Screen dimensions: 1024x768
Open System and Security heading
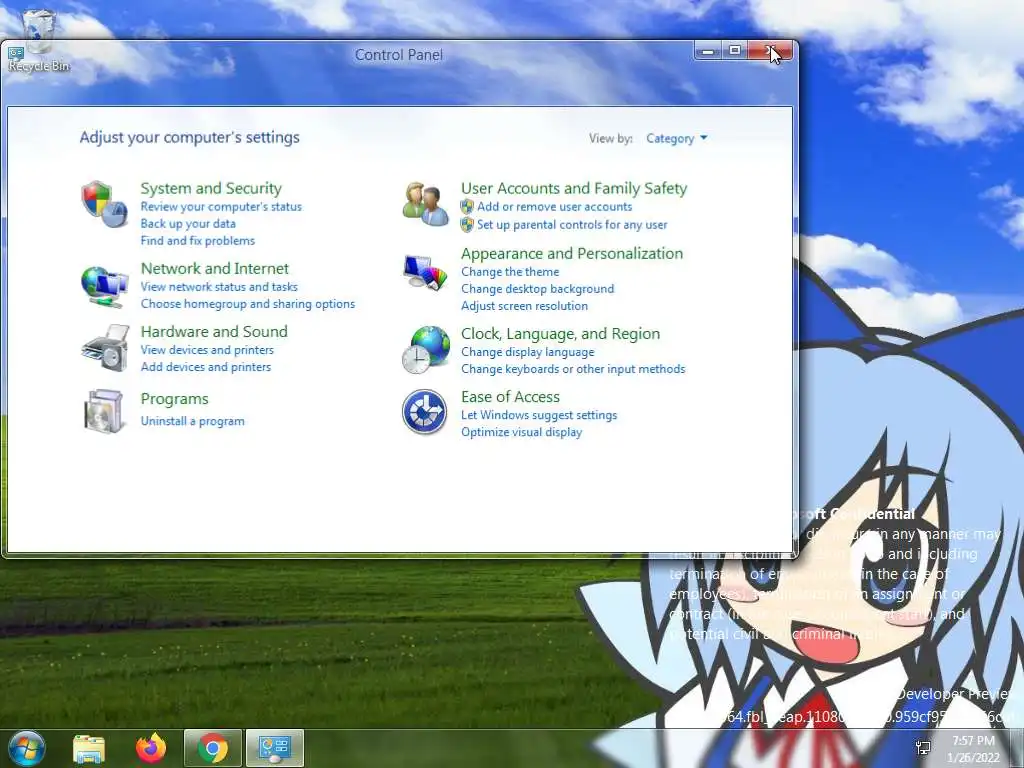[x=211, y=188]
